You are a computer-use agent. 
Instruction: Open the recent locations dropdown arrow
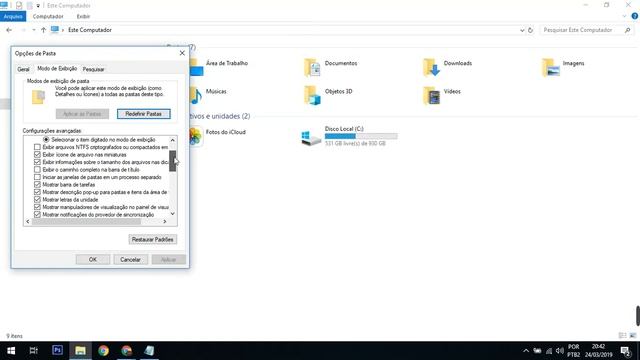point(33,30)
